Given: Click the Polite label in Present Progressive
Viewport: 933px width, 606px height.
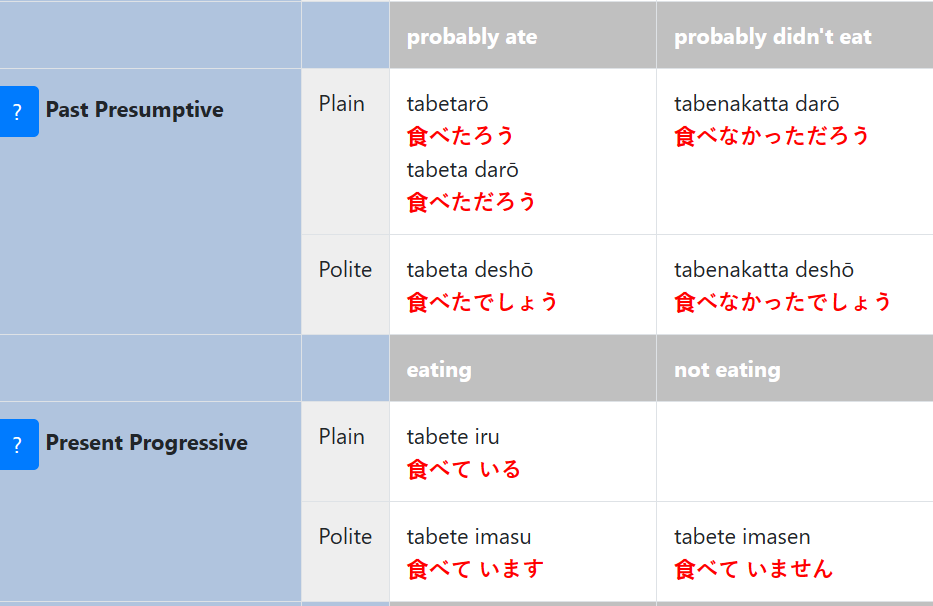Looking at the screenshot, I should tap(345, 537).
